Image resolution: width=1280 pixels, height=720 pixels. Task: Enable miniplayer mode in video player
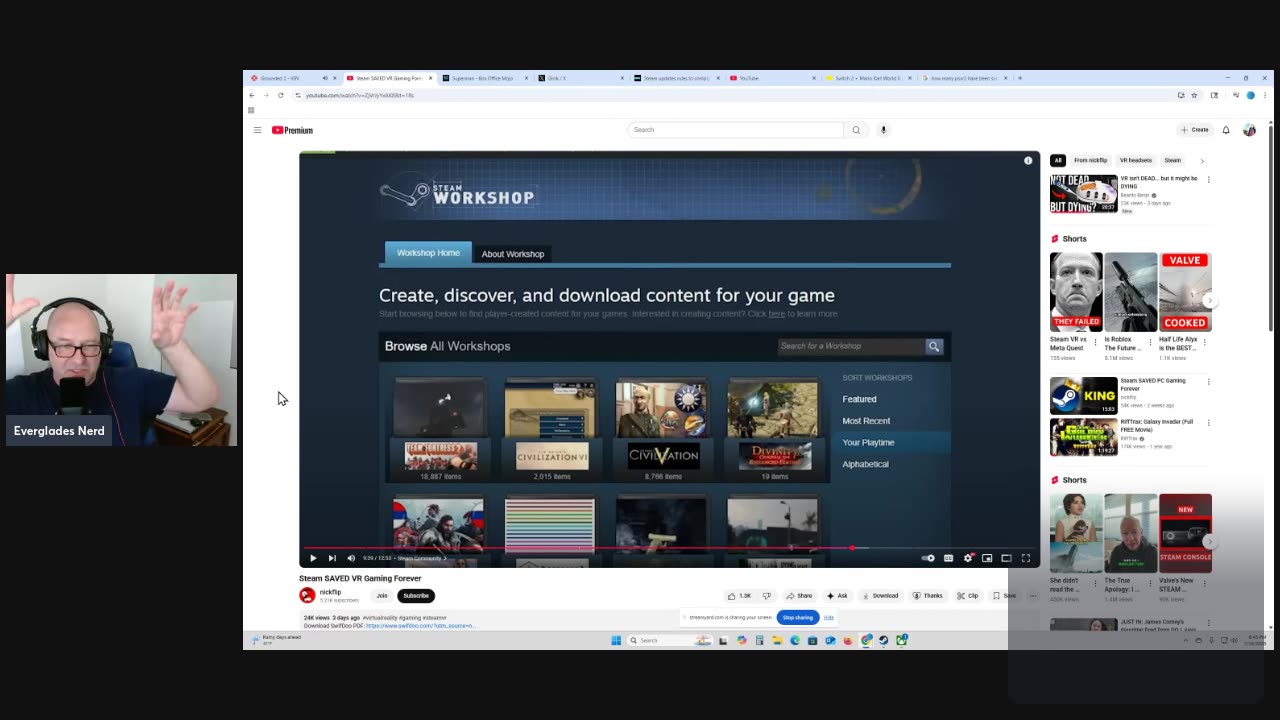tap(987, 558)
